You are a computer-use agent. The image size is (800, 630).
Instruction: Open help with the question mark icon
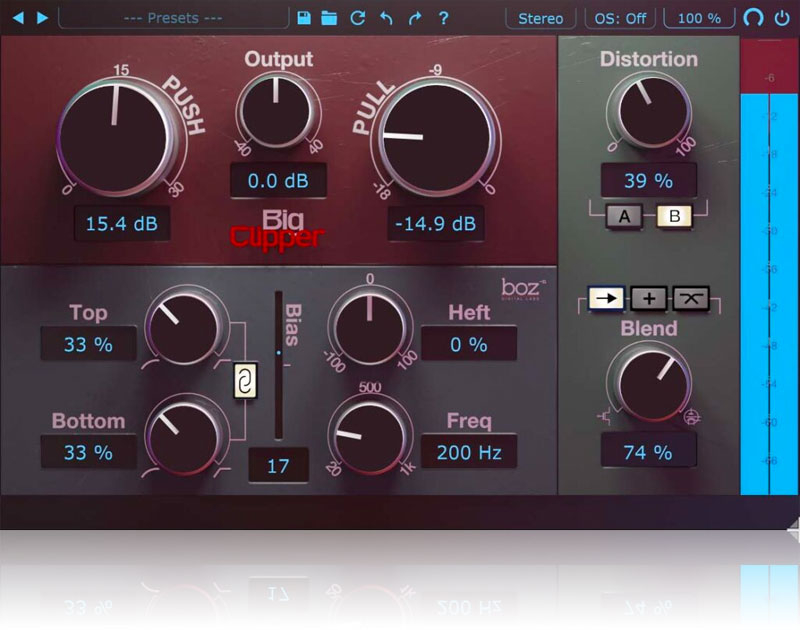(x=443, y=18)
